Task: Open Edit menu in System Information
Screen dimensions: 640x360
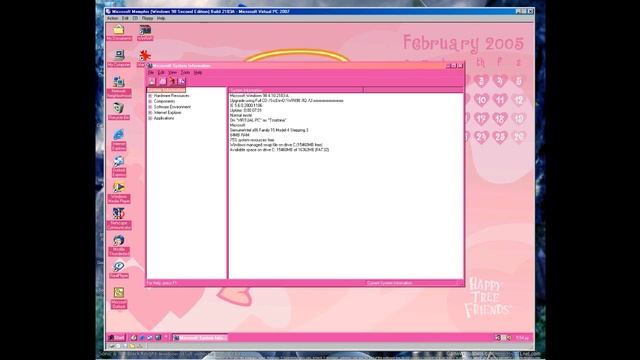Action: (x=161, y=73)
